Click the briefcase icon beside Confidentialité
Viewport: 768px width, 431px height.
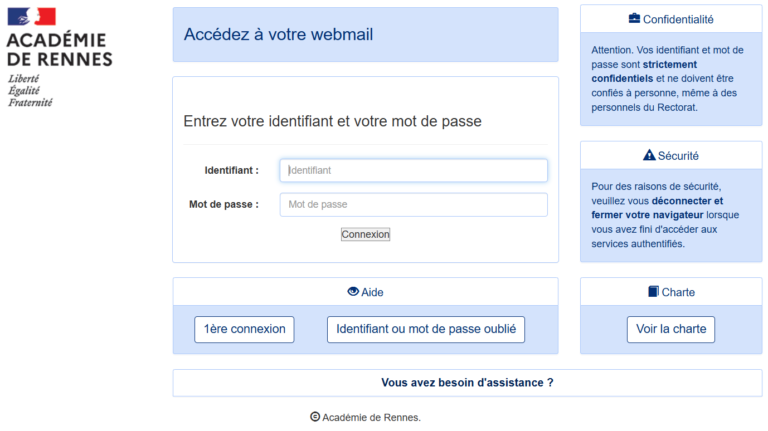(634, 19)
